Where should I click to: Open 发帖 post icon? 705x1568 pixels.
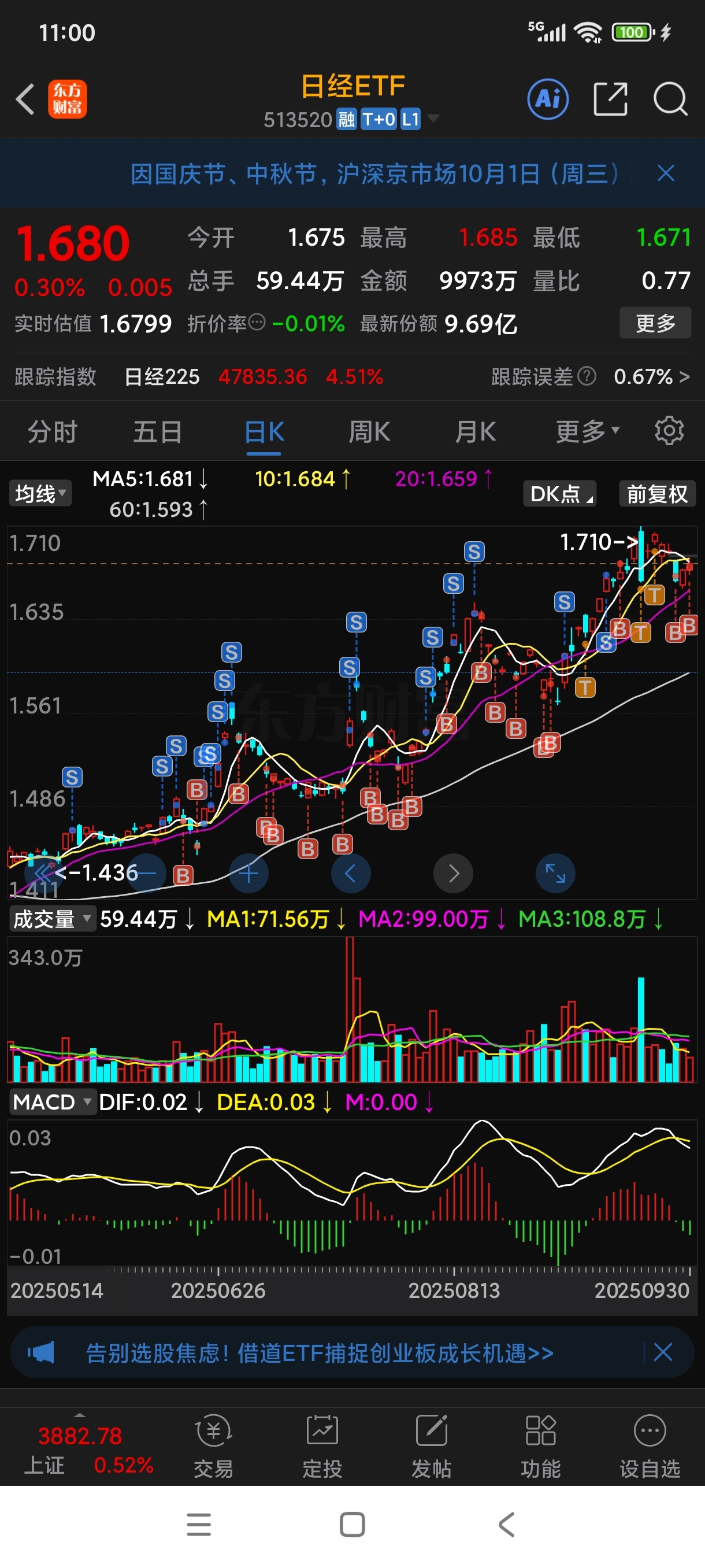click(x=431, y=1446)
